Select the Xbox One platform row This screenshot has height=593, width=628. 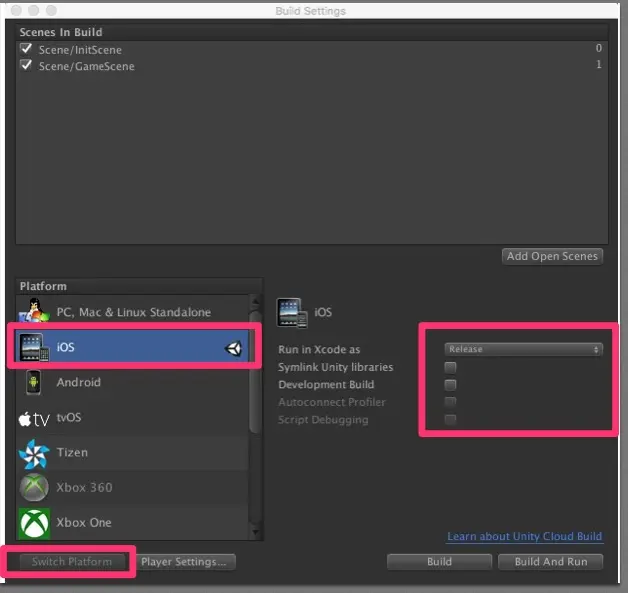(132, 523)
